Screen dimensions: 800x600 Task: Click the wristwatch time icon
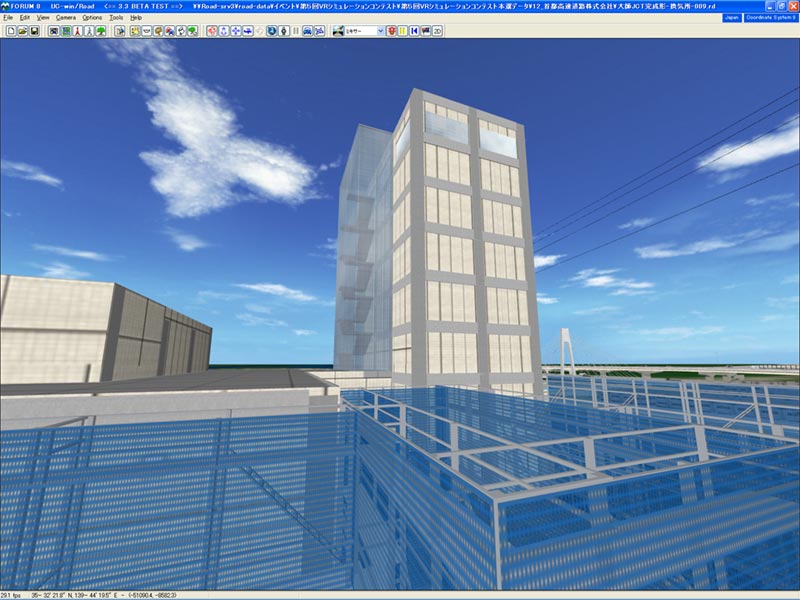coord(284,31)
